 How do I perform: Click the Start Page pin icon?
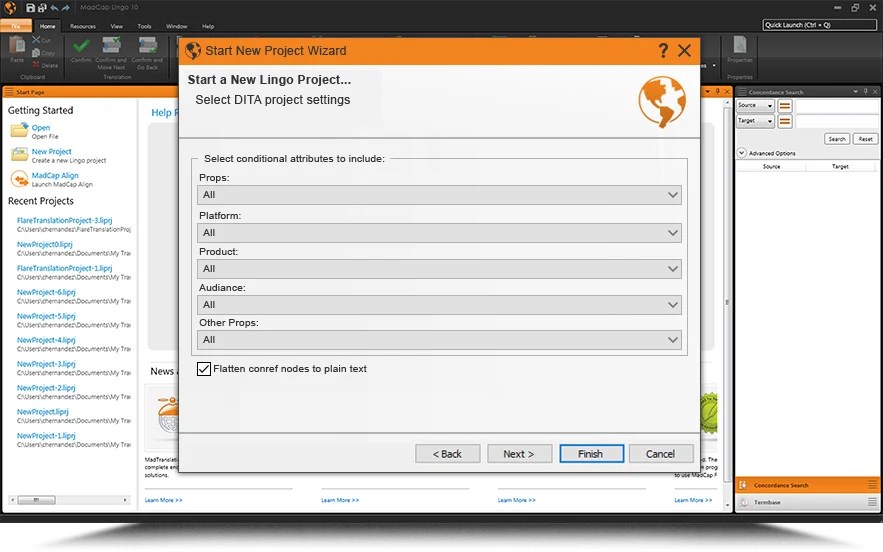[x=717, y=91]
